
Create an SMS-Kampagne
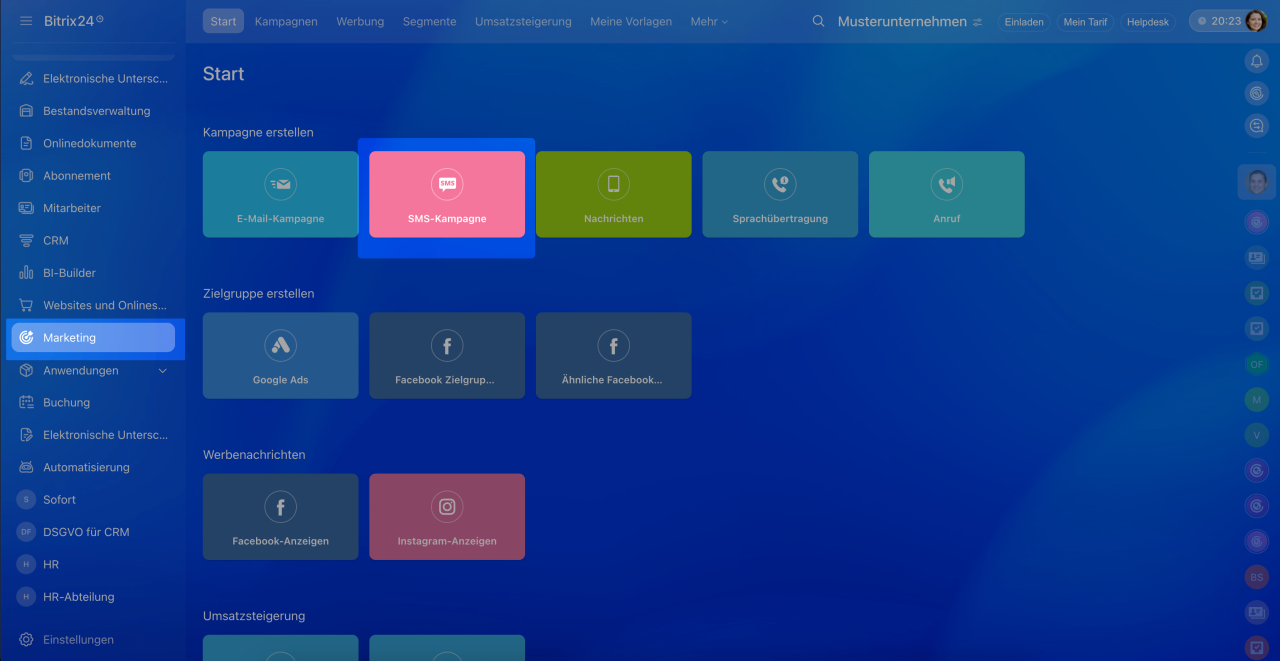click(x=447, y=194)
